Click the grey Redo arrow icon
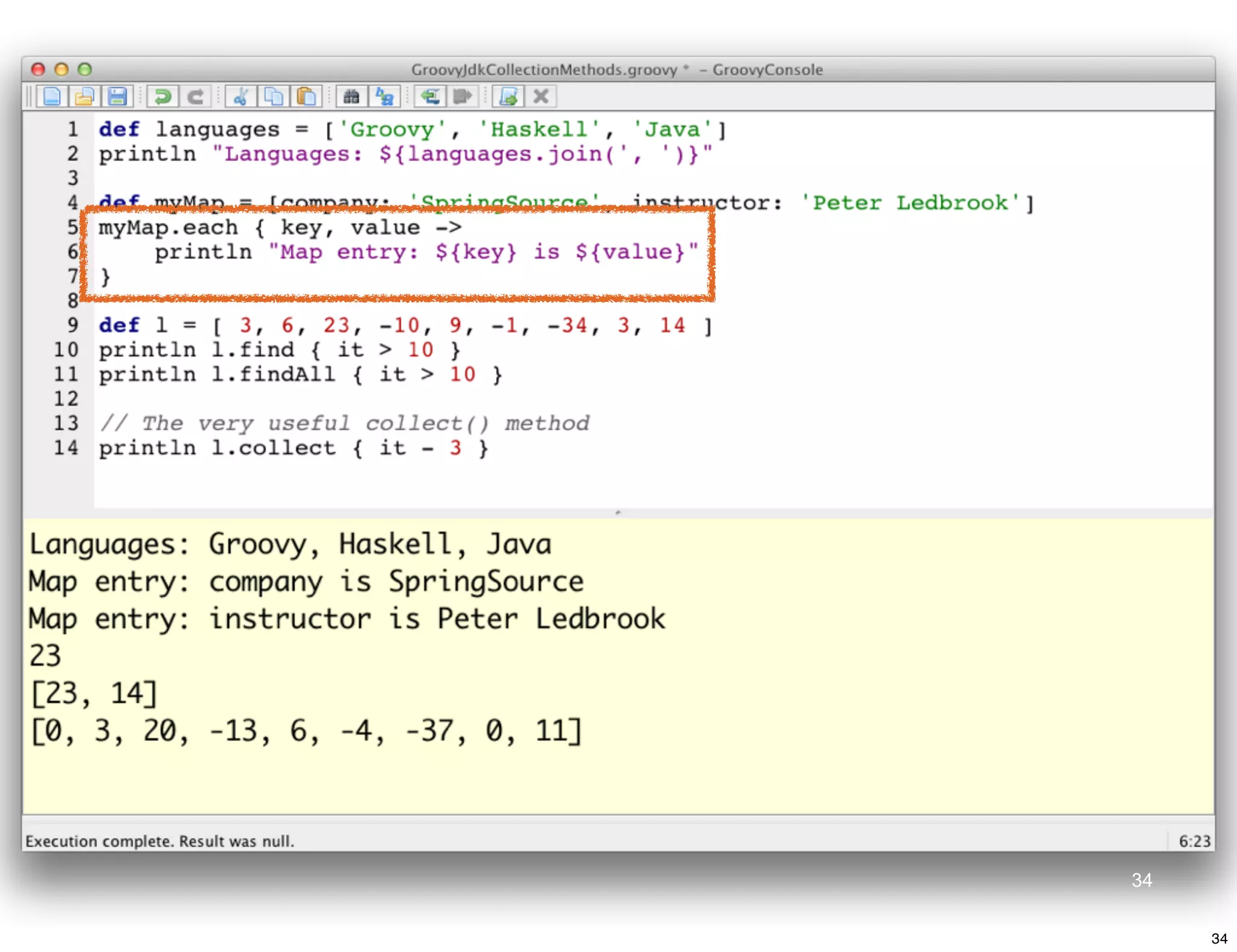This screenshot has width=1237, height=952. [195, 97]
